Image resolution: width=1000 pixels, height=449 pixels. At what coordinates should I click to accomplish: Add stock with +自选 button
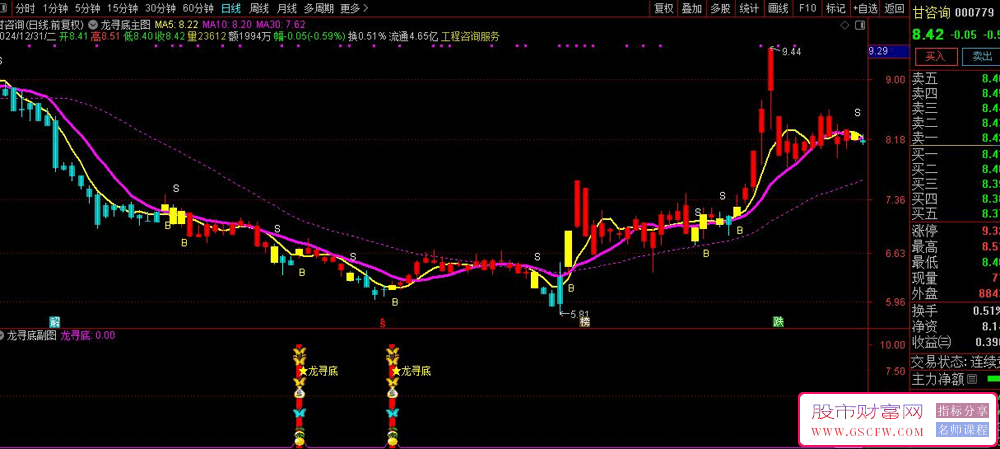pyautogui.click(x=865, y=8)
